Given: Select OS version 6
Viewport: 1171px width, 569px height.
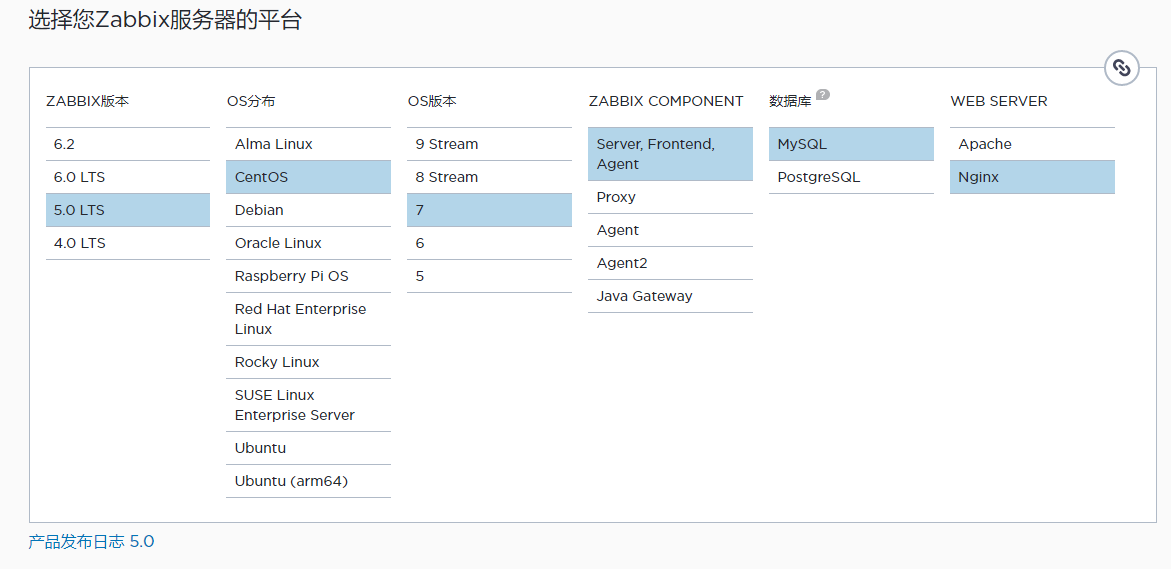Looking at the screenshot, I should click(x=489, y=243).
